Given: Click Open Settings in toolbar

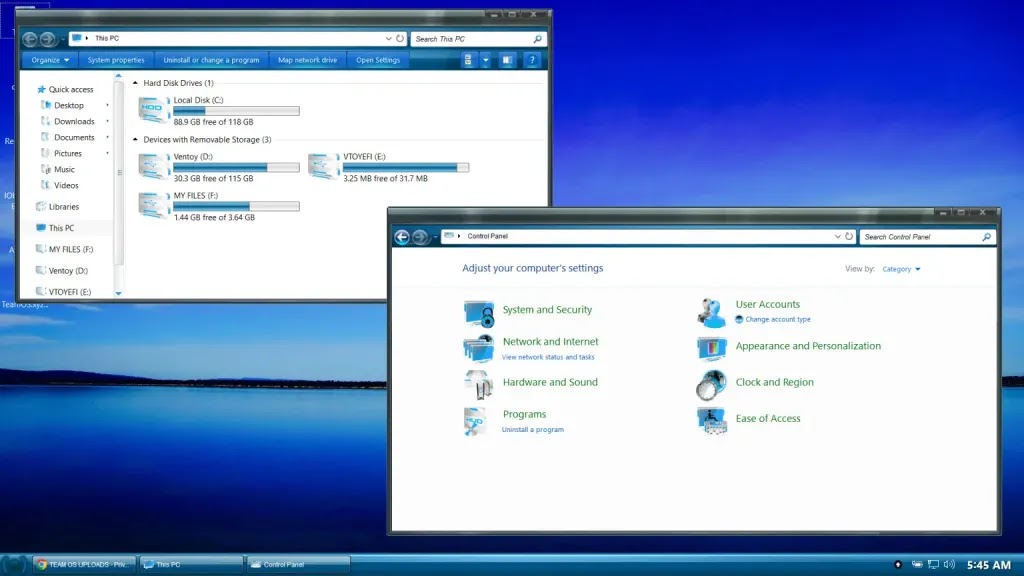Looking at the screenshot, I should pos(378,60).
